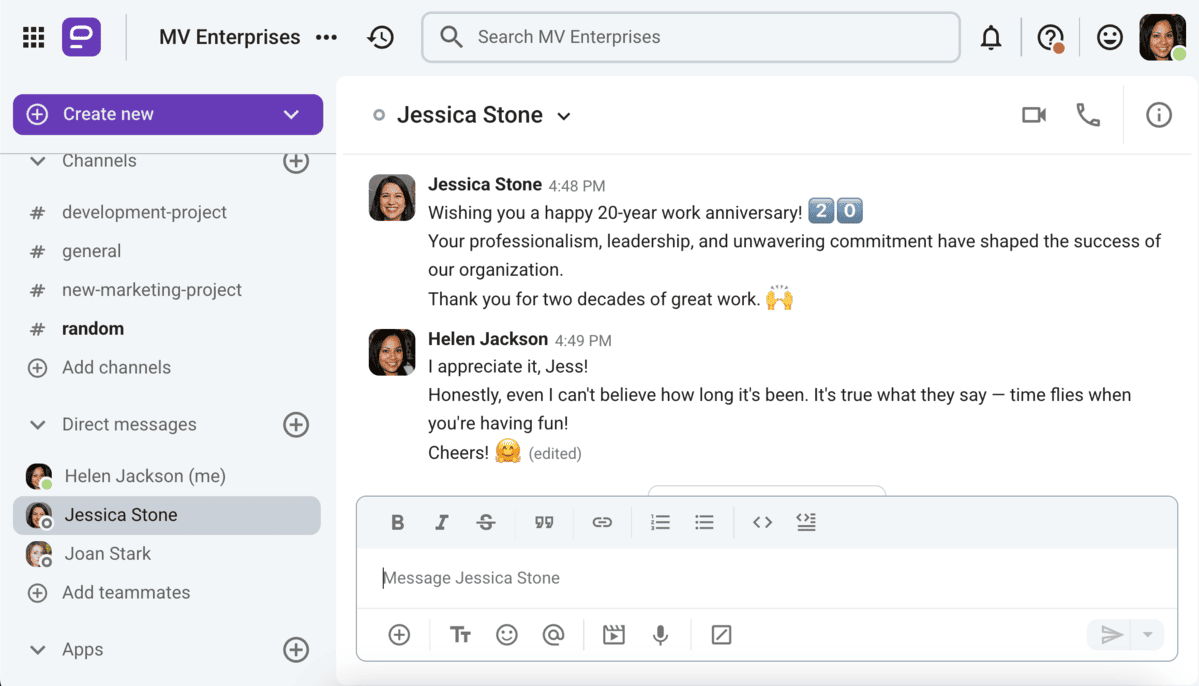Click the 4:48 PM message timestamp
This screenshot has width=1199, height=686.
pyautogui.click(x=577, y=186)
